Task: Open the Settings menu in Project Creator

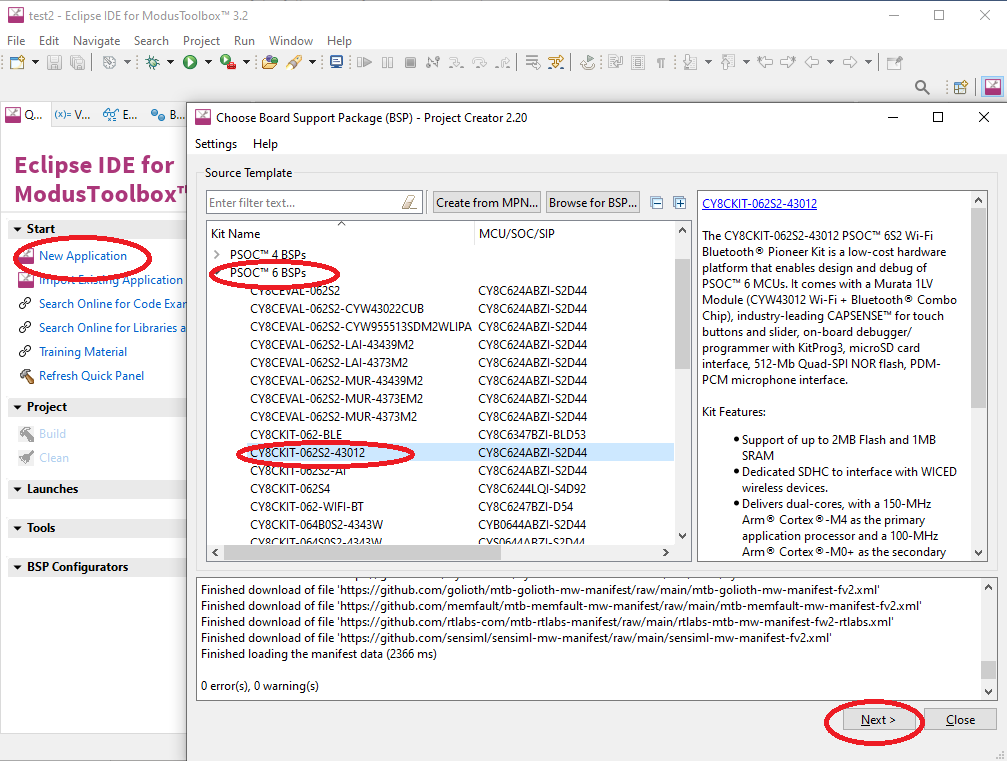Action: click(216, 144)
